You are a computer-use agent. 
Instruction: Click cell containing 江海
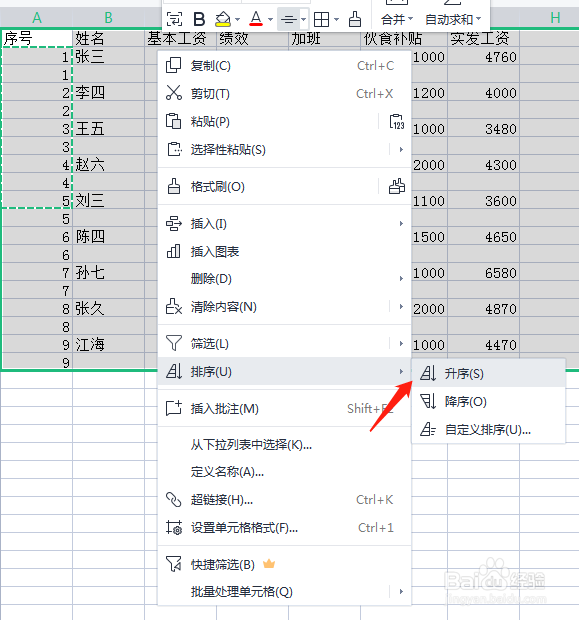click(108, 344)
